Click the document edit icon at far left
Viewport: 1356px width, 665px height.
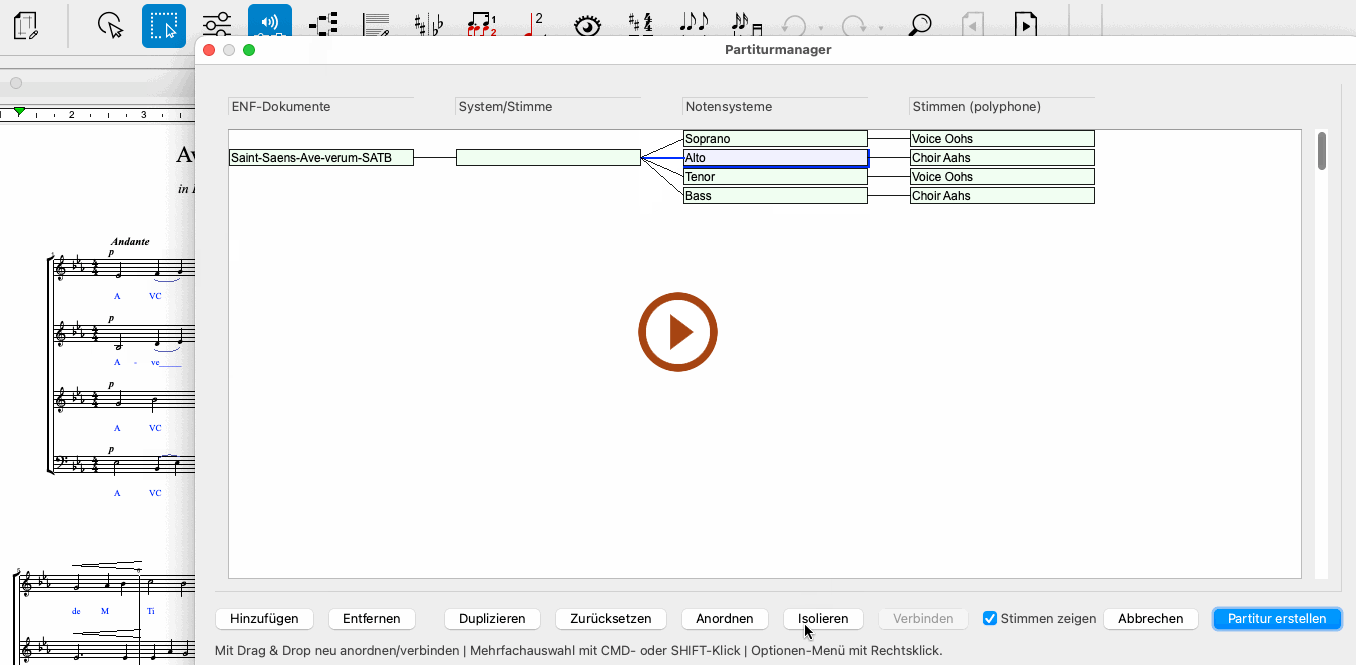(x=27, y=25)
